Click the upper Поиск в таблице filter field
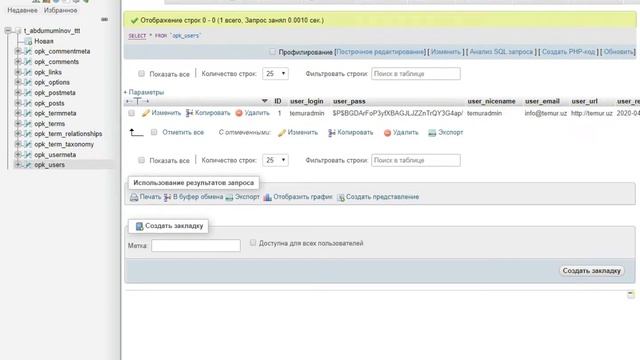This screenshot has width=640, height=360. coord(416,74)
